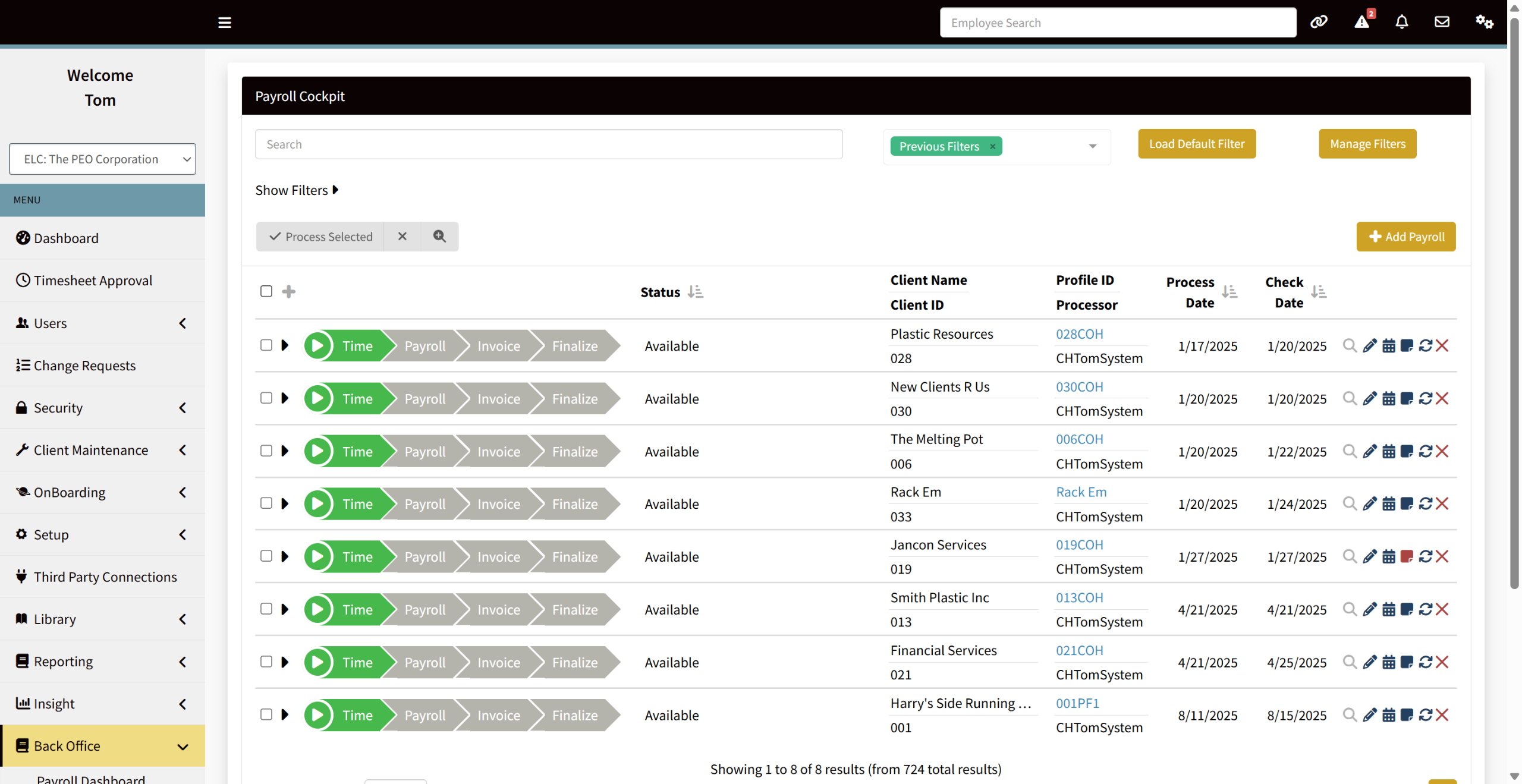This screenshot has width=1522, height=784.
Task: Select the Financial Services row checkbox
Action: pos(266,662)
